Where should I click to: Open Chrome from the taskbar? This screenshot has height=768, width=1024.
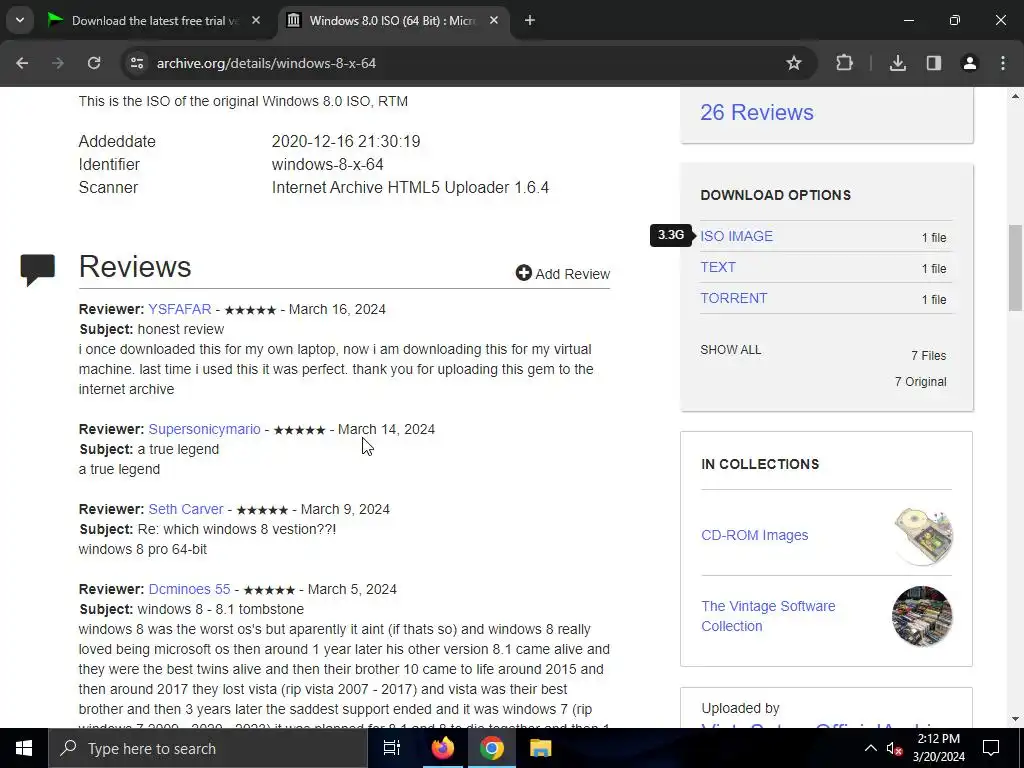pyautogui.click(x=491, y=748)
